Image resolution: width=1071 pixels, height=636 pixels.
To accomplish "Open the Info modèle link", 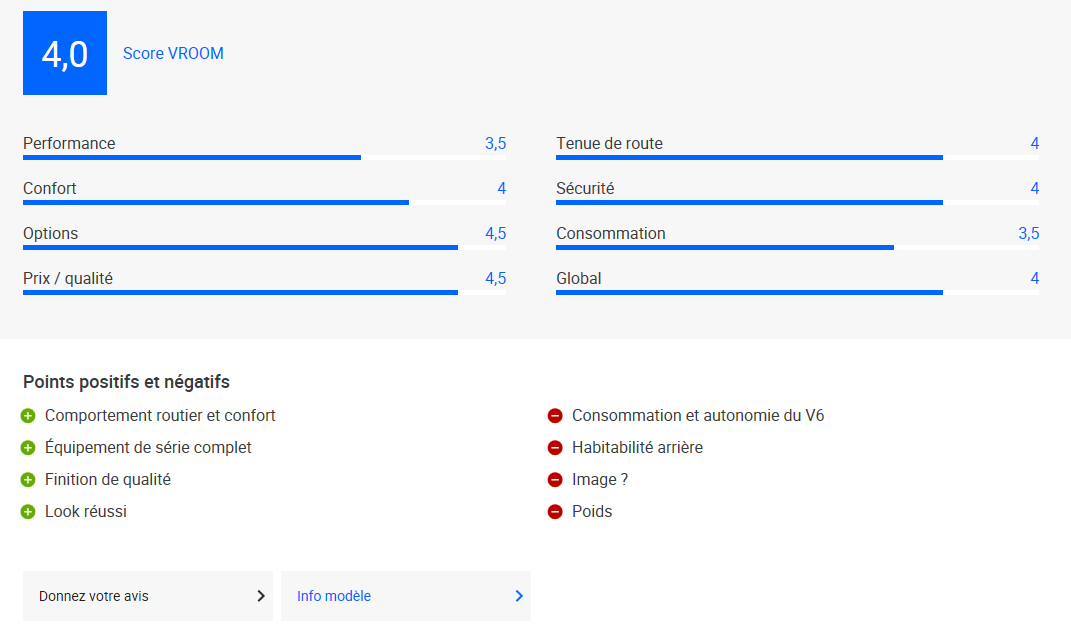I will [x=406, y=596].
